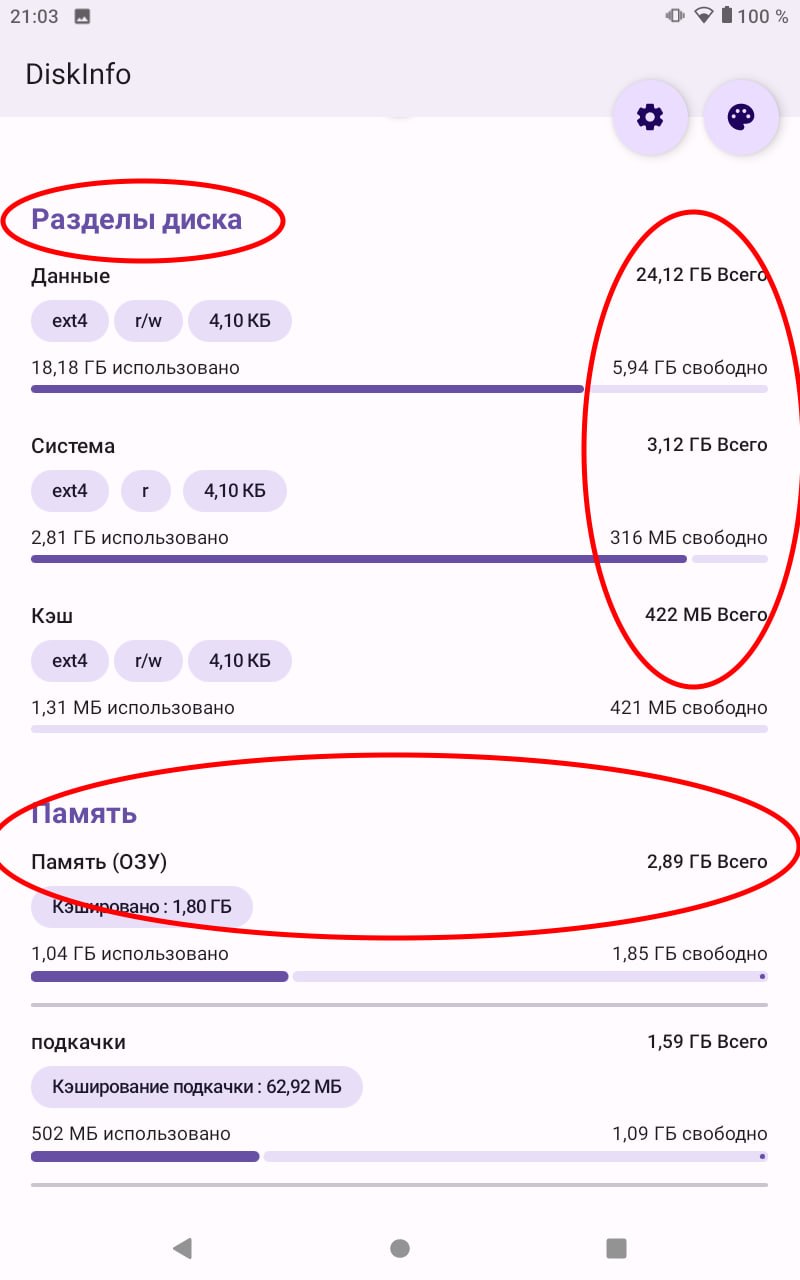Image resolution: width=800 pixels, height=1280 pixels.
Task: Select the ext4 chip under Данные
Action: tap(70, 321)
